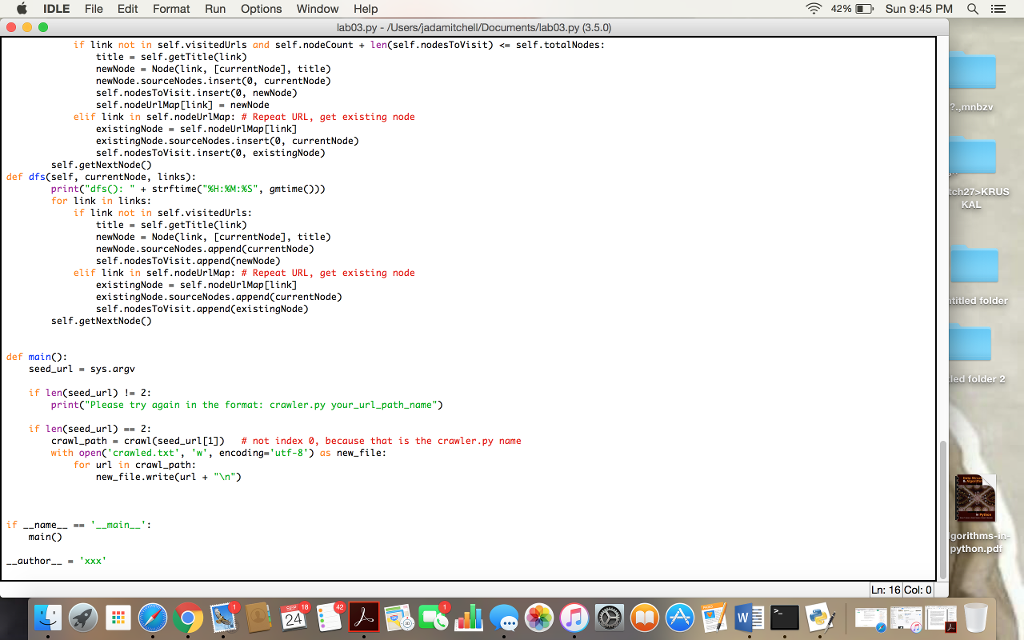Click the Wi-Fi status icon
The image size is (1024, 640).
(x=817, y=9)
